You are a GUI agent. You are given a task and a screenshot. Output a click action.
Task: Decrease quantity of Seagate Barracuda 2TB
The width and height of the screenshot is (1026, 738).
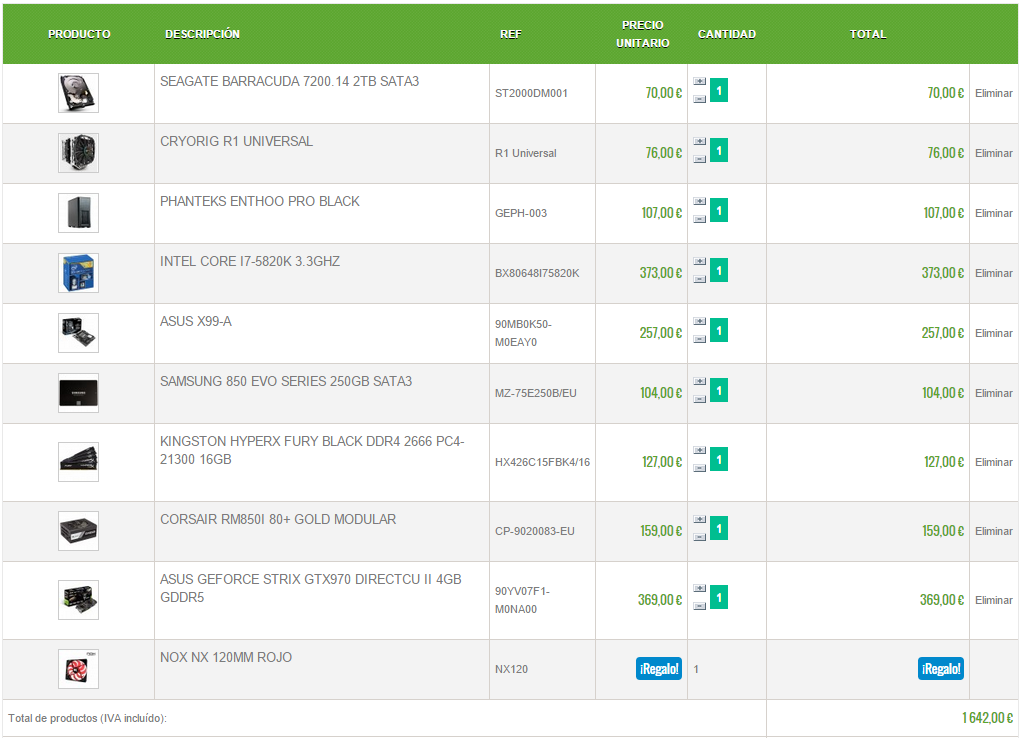click(x=699, y=99)
